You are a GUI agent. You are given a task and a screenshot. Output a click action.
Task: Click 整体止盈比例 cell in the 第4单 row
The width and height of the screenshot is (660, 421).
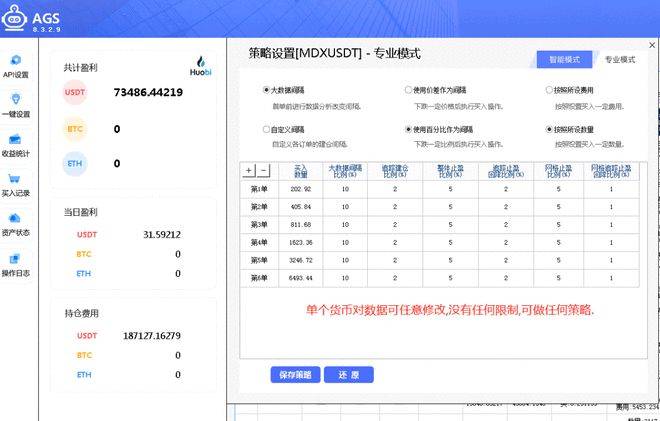450,242
